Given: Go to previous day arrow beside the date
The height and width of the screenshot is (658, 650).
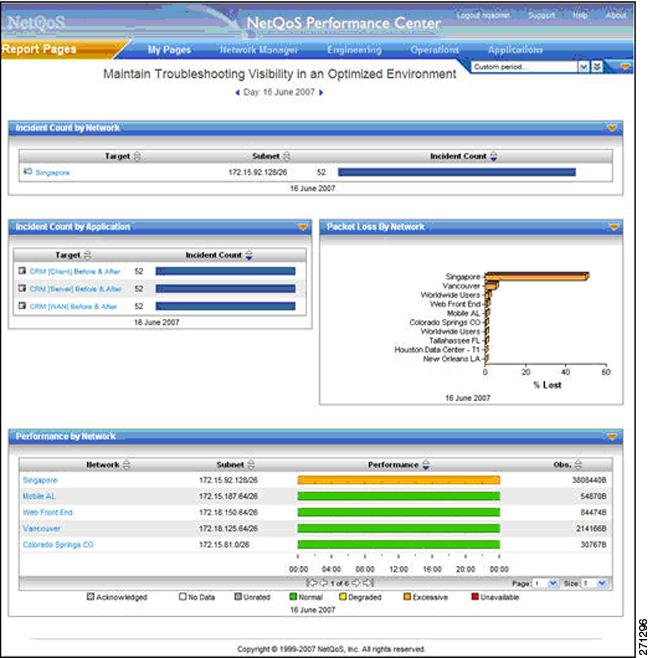Looking at the screenshot, I should click(238, 92).
